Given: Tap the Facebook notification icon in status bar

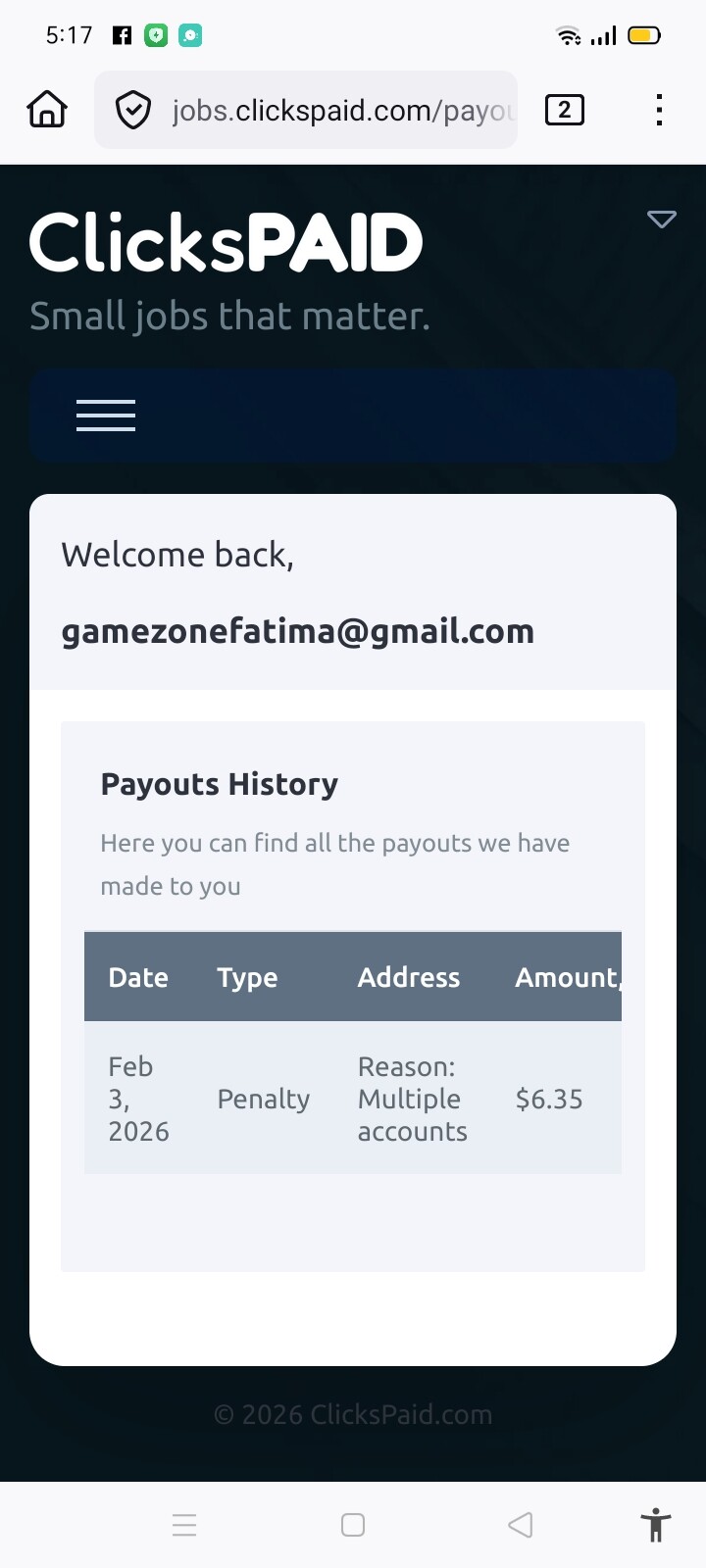Looking at the screenshot, I should pyautogui.click(x=123, y=36).
